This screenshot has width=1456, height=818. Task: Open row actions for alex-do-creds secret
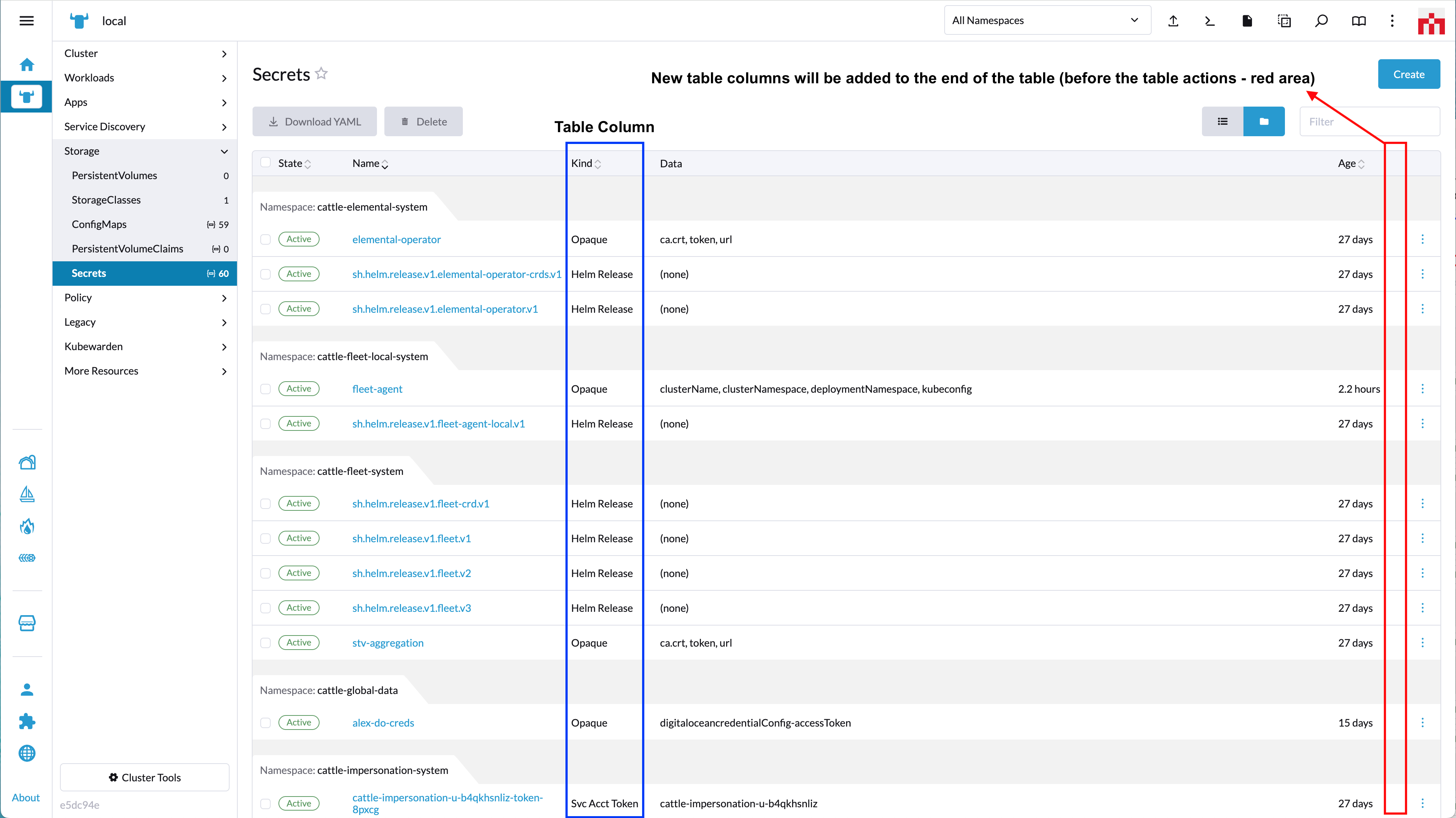coord(1423,723)
